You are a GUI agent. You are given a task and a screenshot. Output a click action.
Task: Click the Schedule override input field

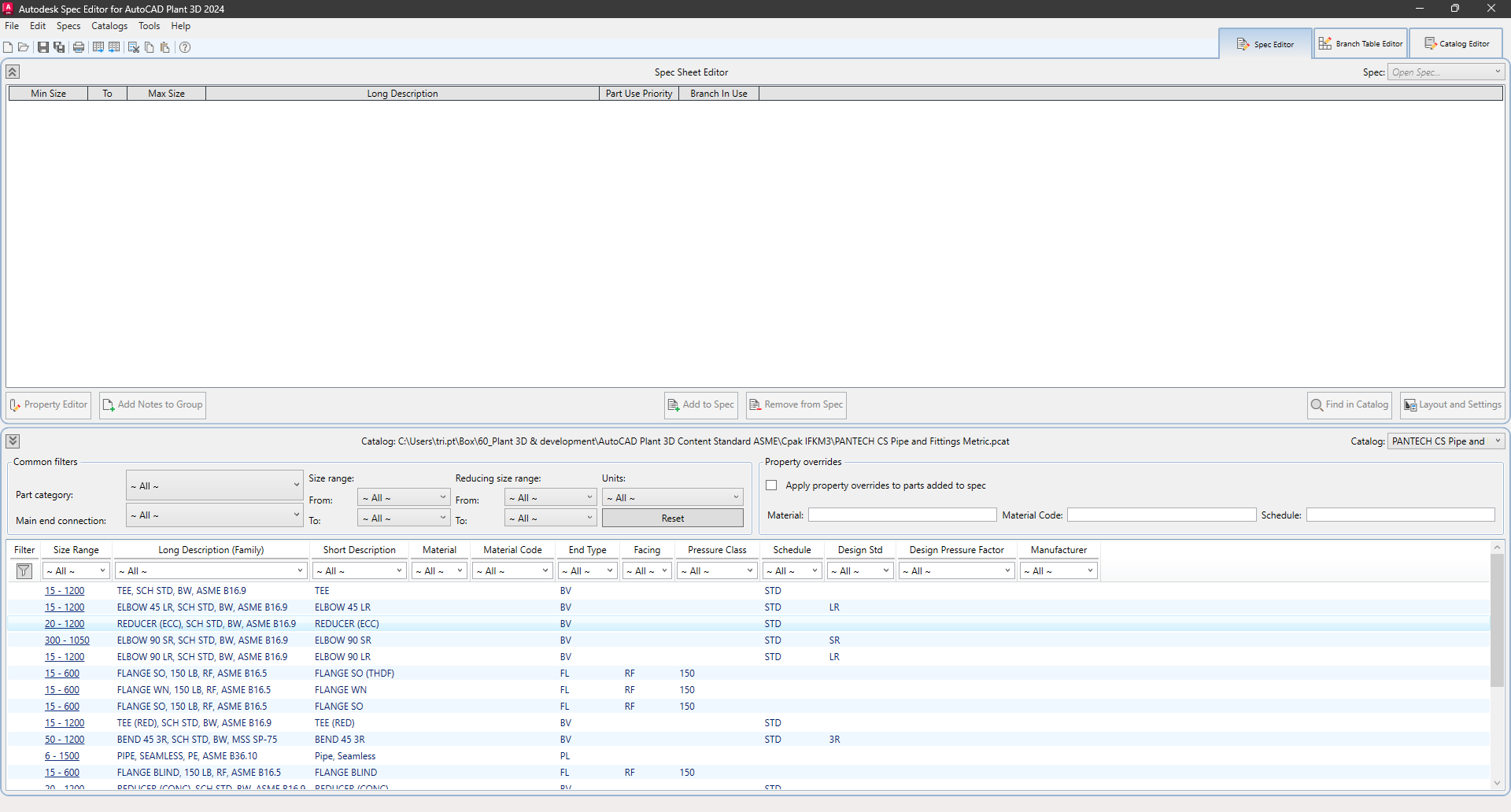[x=1401, y=515]
